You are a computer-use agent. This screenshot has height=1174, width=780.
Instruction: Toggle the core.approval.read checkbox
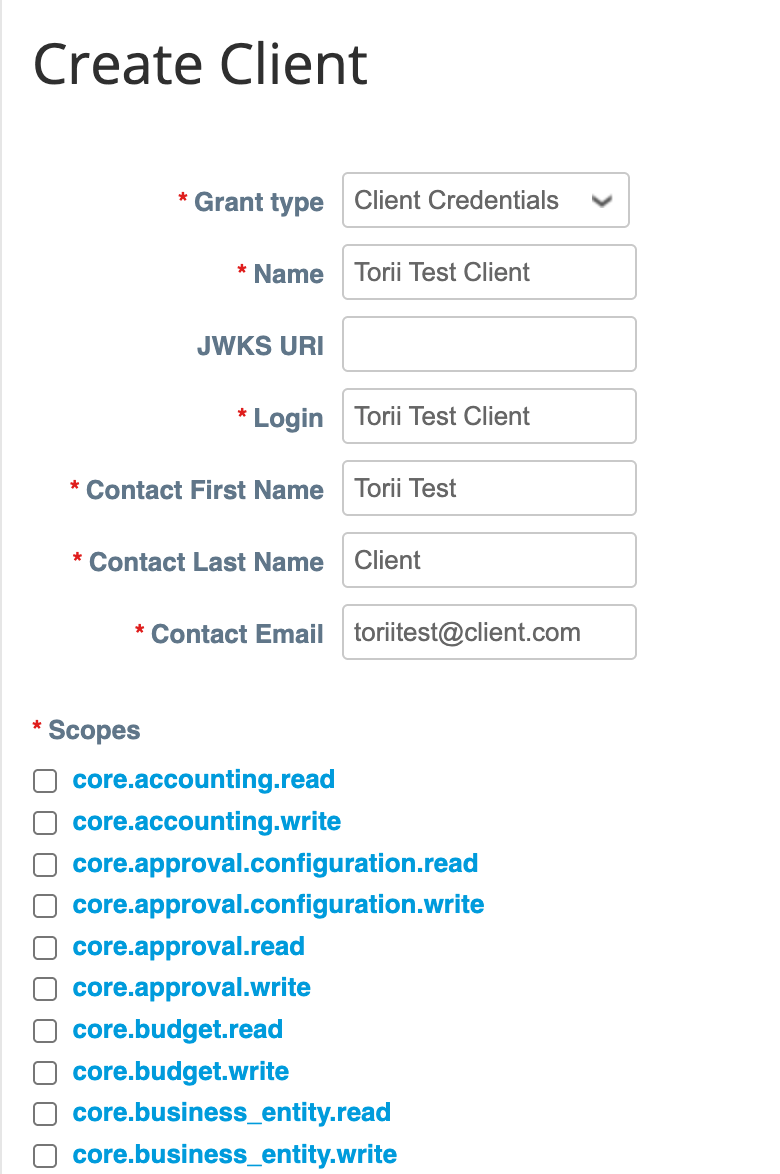pos(45,947)
